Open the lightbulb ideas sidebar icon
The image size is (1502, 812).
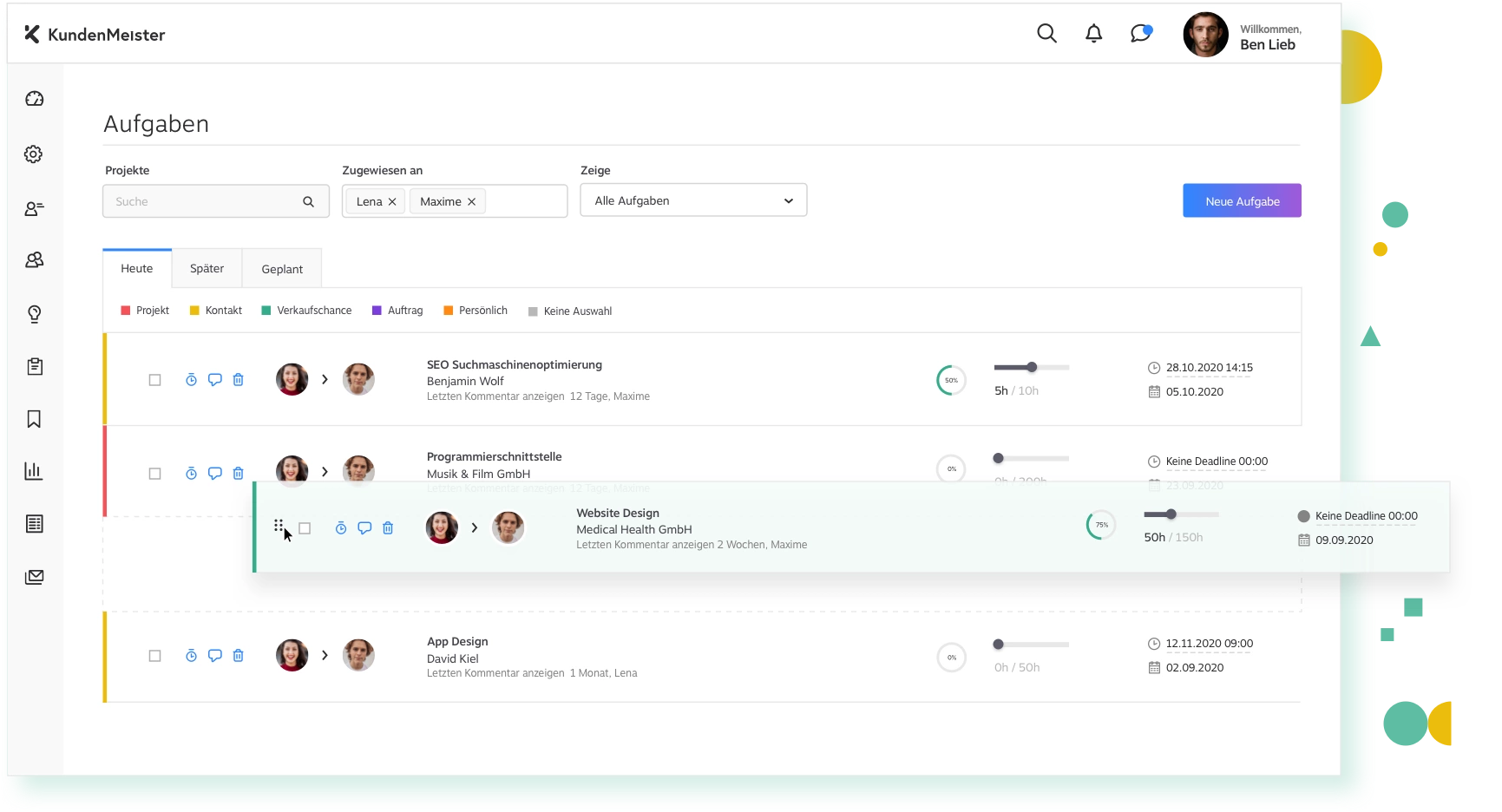(34, 313)
